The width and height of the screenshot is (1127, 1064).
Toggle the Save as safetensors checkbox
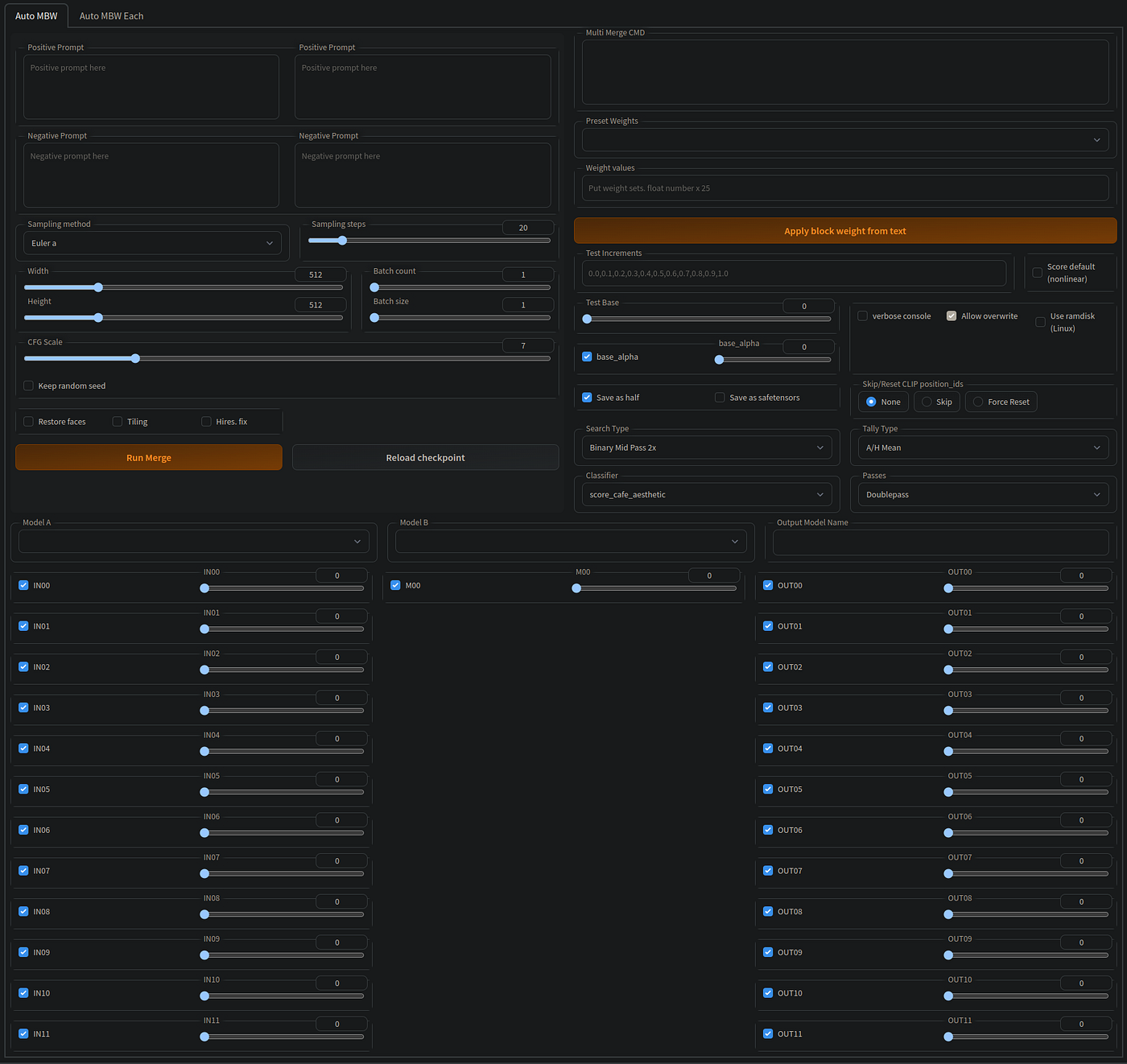coord(720,398)
